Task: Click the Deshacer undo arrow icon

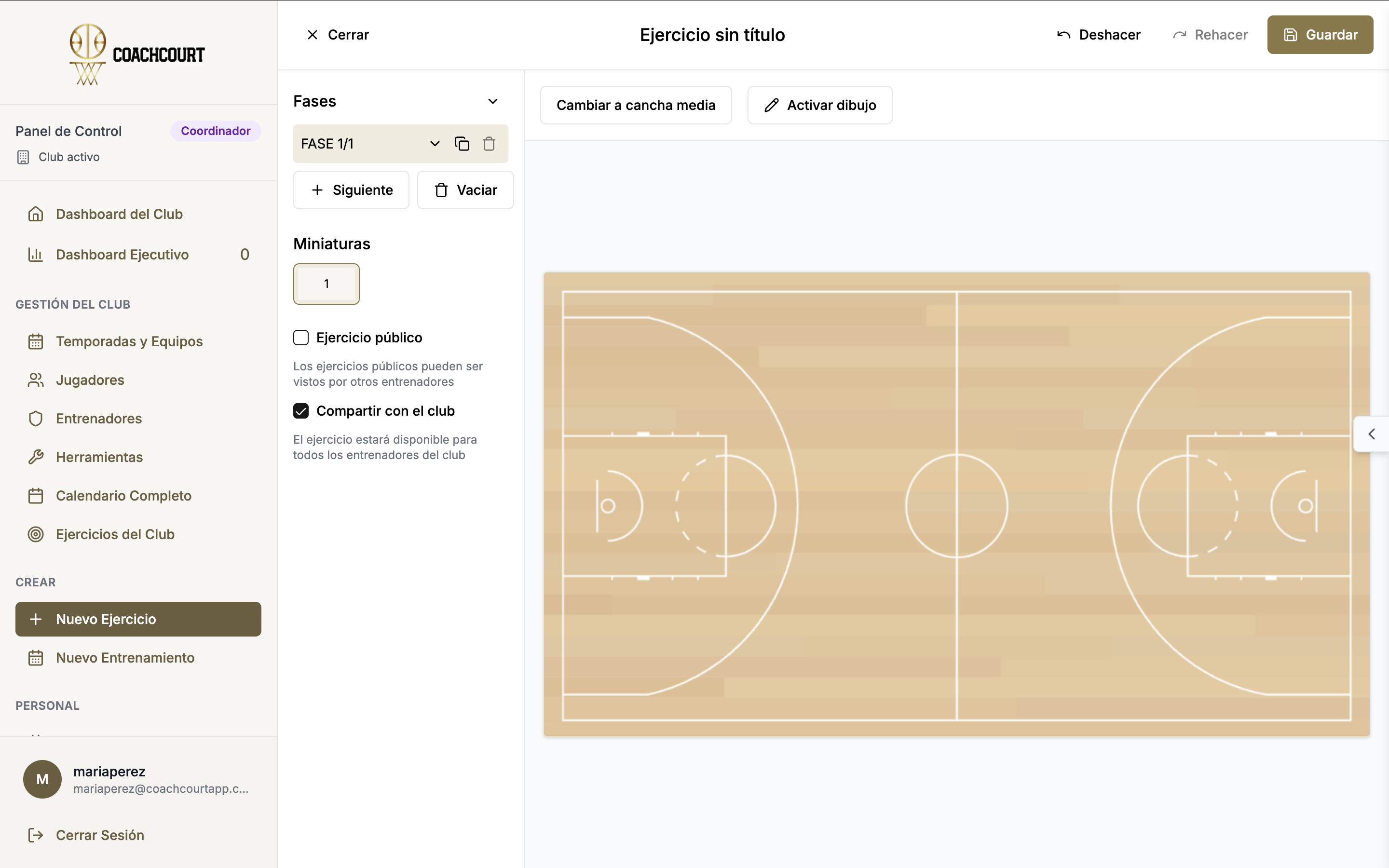Action: click(x=1063, y=35)
